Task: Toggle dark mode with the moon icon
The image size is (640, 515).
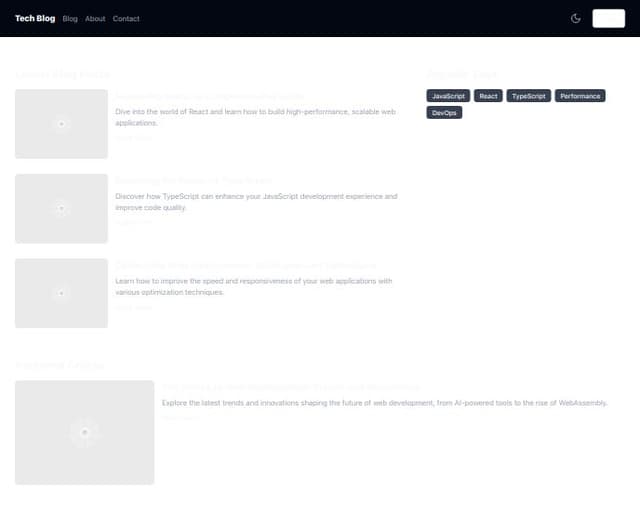Action: [576, 18]
